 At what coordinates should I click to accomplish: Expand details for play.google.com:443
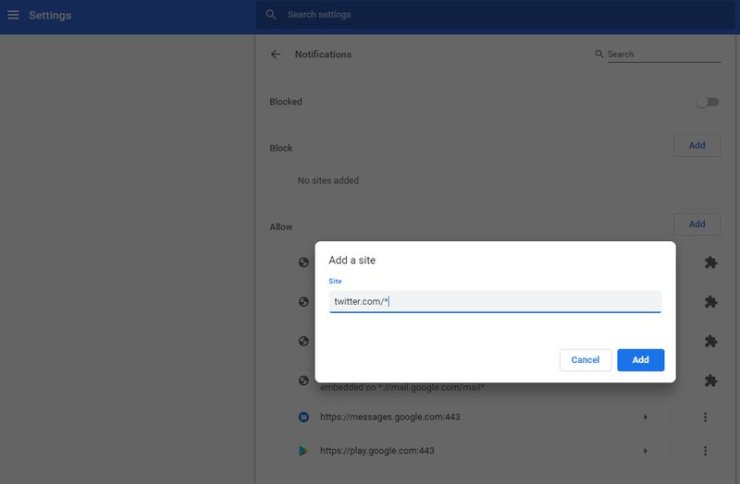(x=645, y=451)
